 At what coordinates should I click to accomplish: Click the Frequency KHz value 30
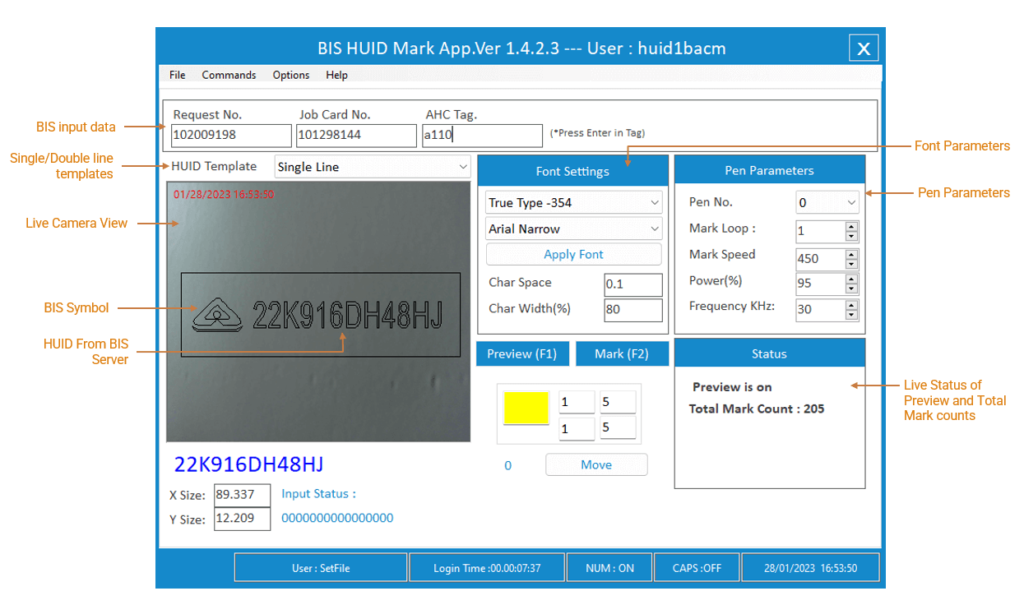tap(820, 309)
